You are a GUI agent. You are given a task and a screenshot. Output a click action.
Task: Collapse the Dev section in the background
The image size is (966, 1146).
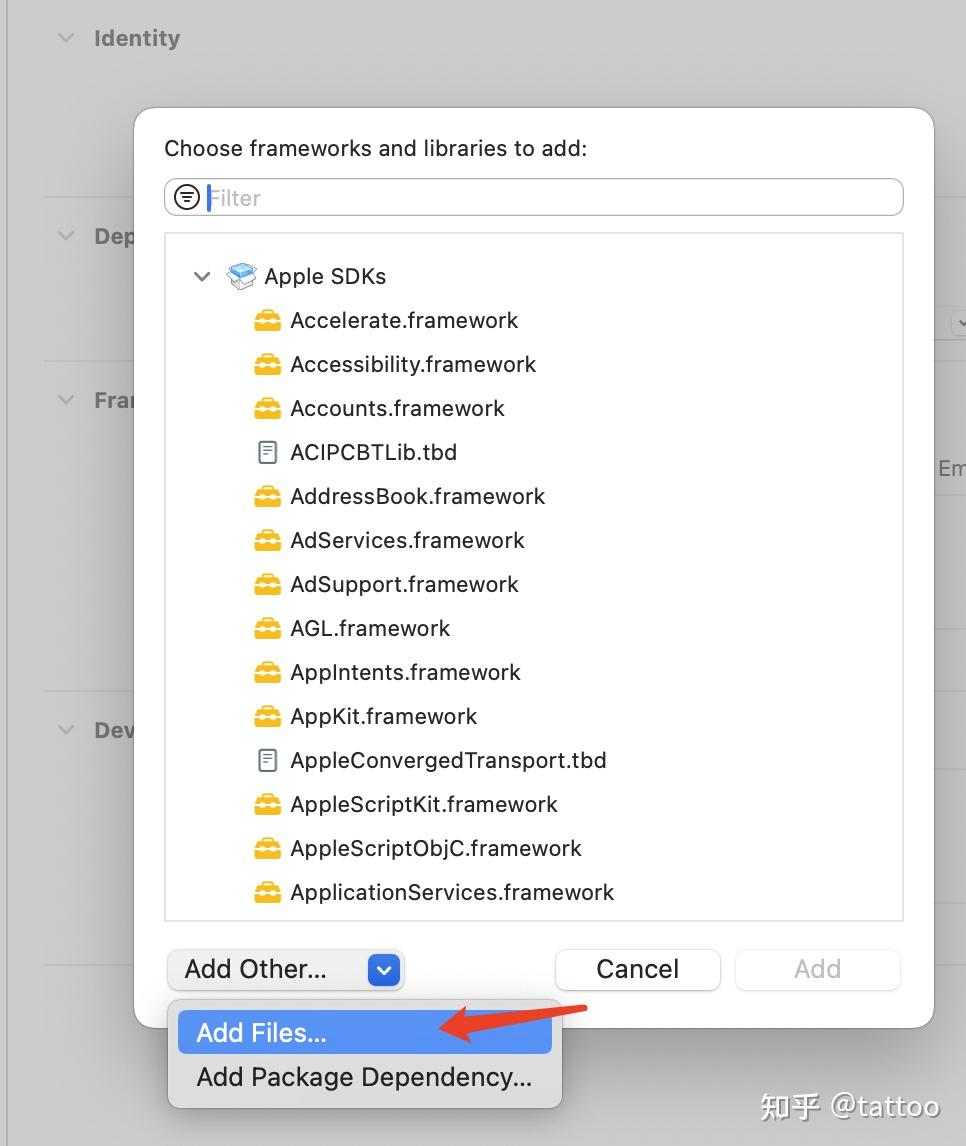click(x=65, y=730)
